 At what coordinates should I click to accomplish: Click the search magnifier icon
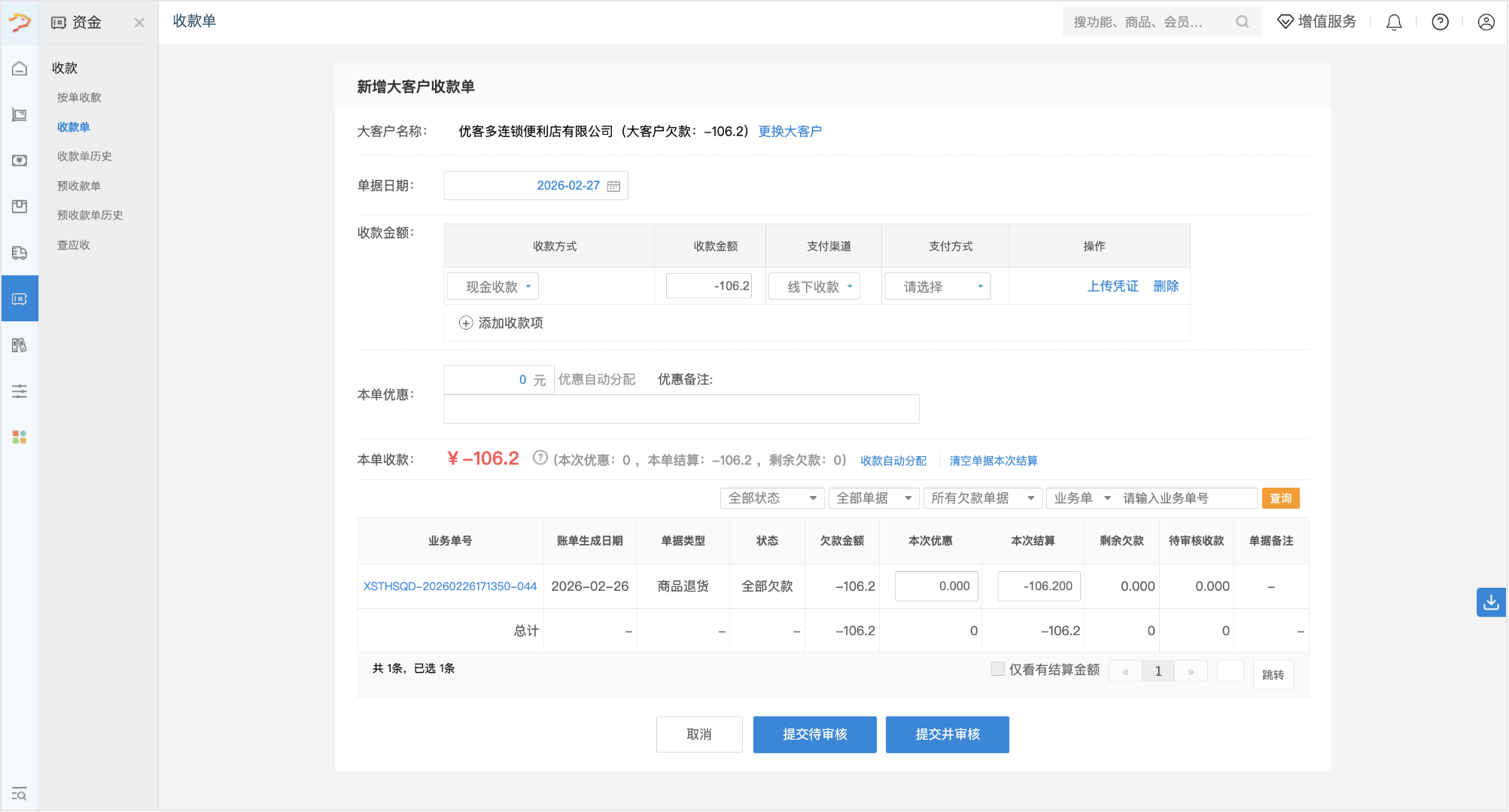1242,22
